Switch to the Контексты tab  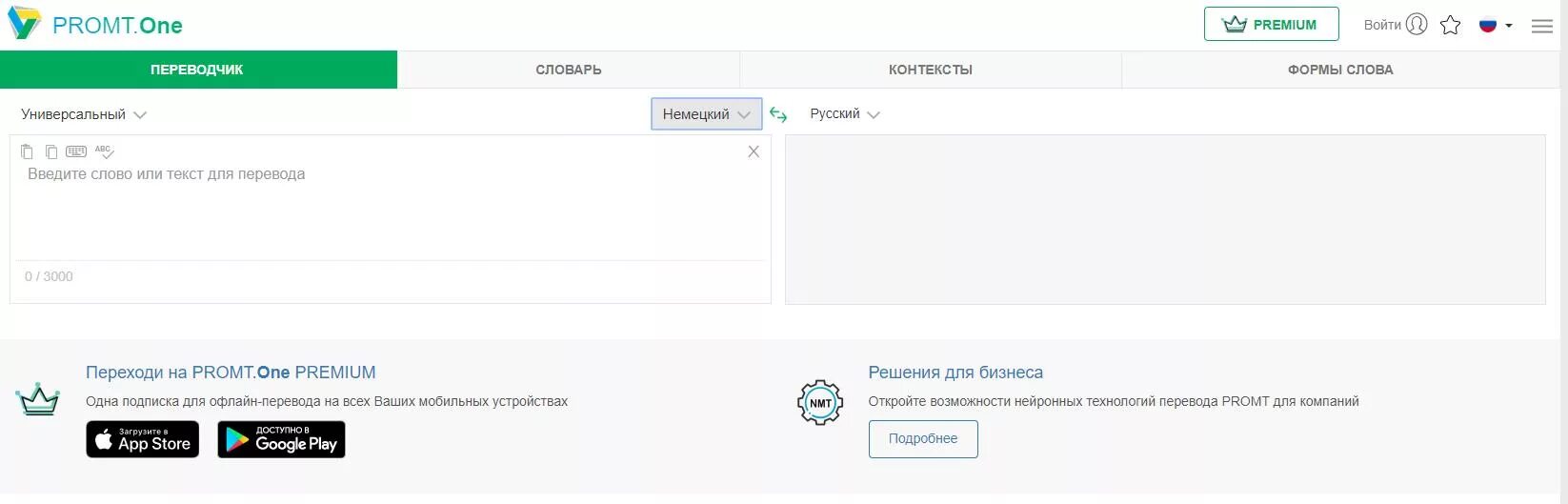tap(931, 70)
